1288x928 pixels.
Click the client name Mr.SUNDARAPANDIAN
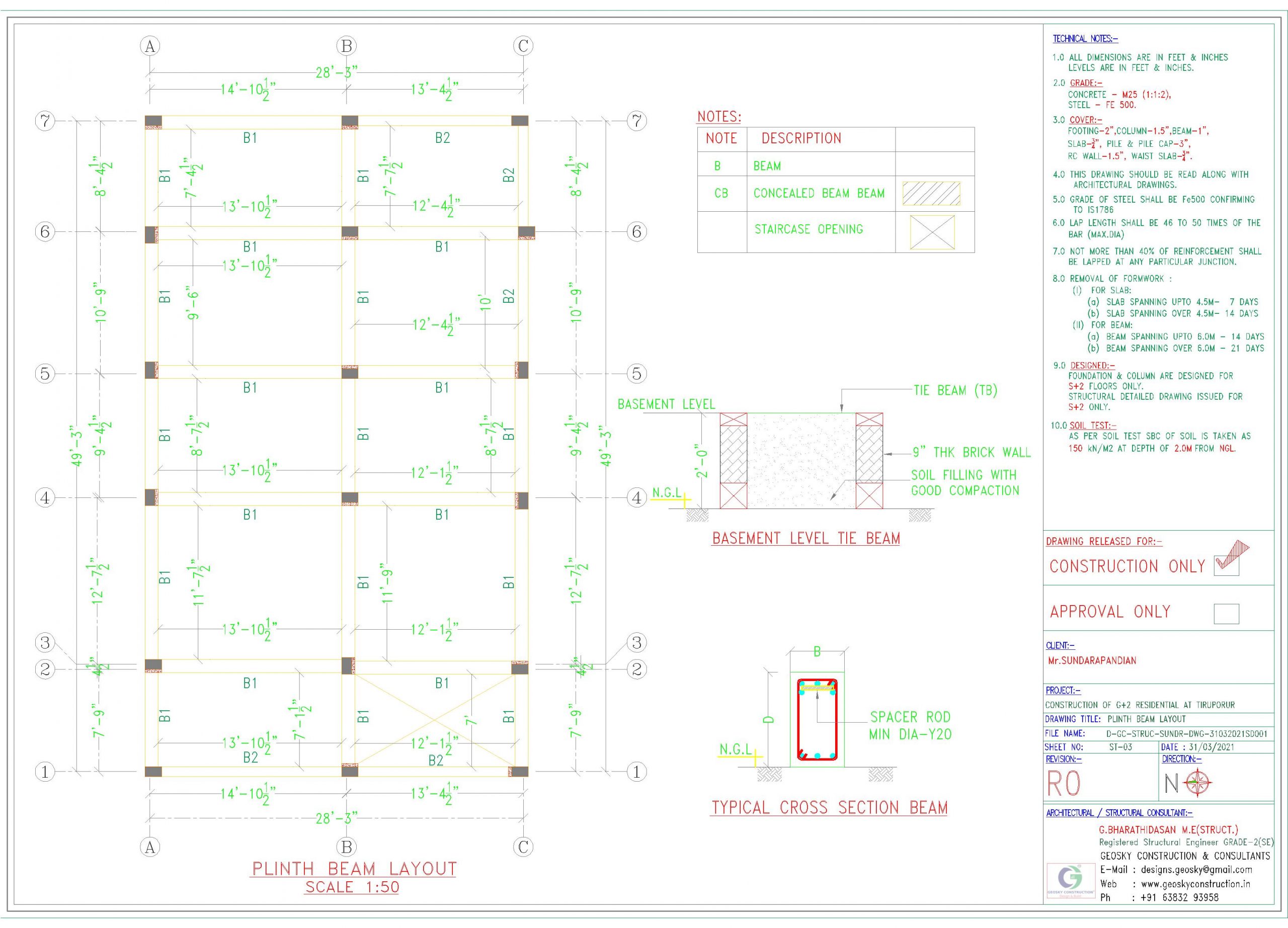tap(1092, 661)
